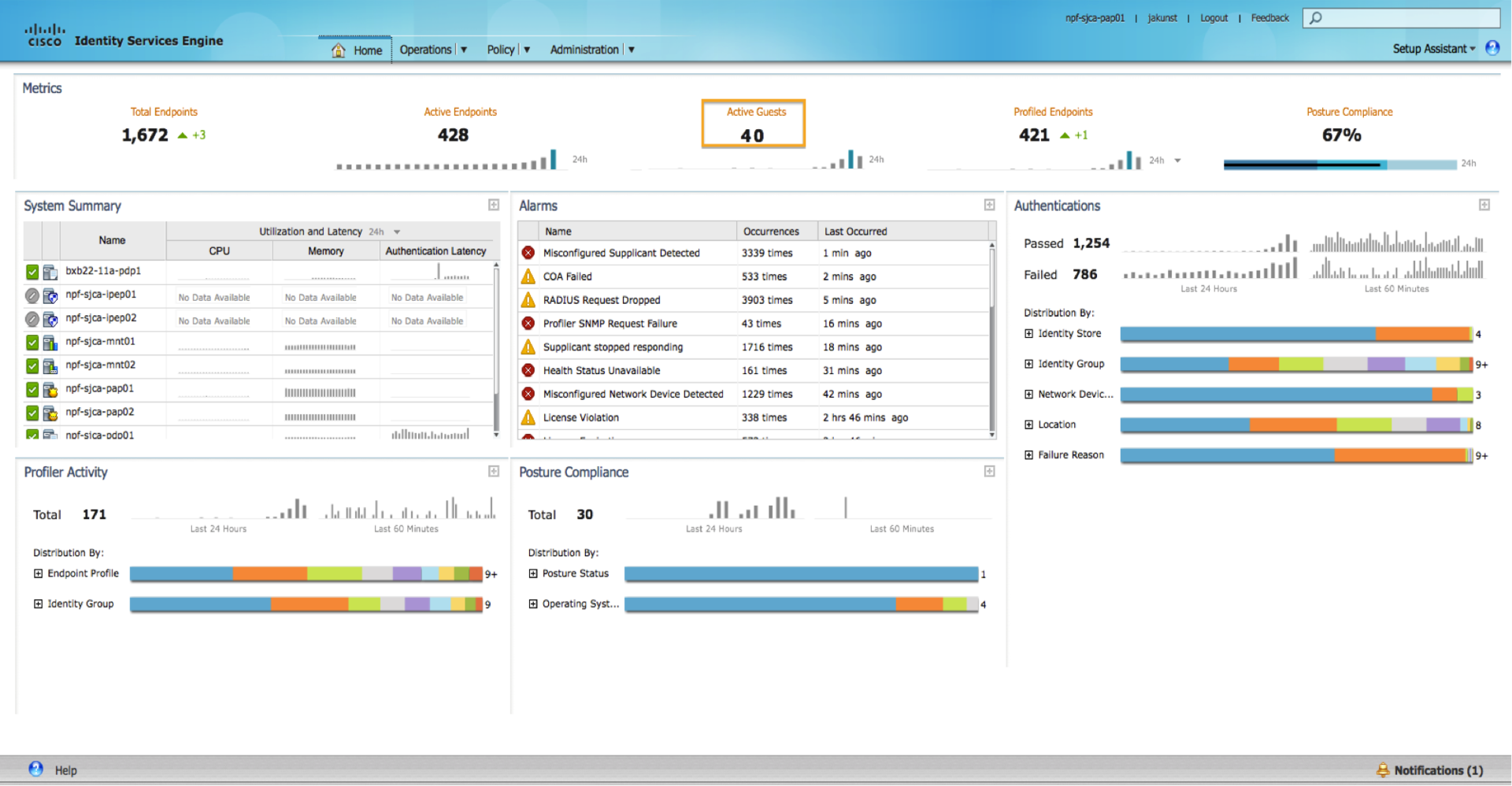
Task: Click the jakunst user link
Action: (1162, 18)
